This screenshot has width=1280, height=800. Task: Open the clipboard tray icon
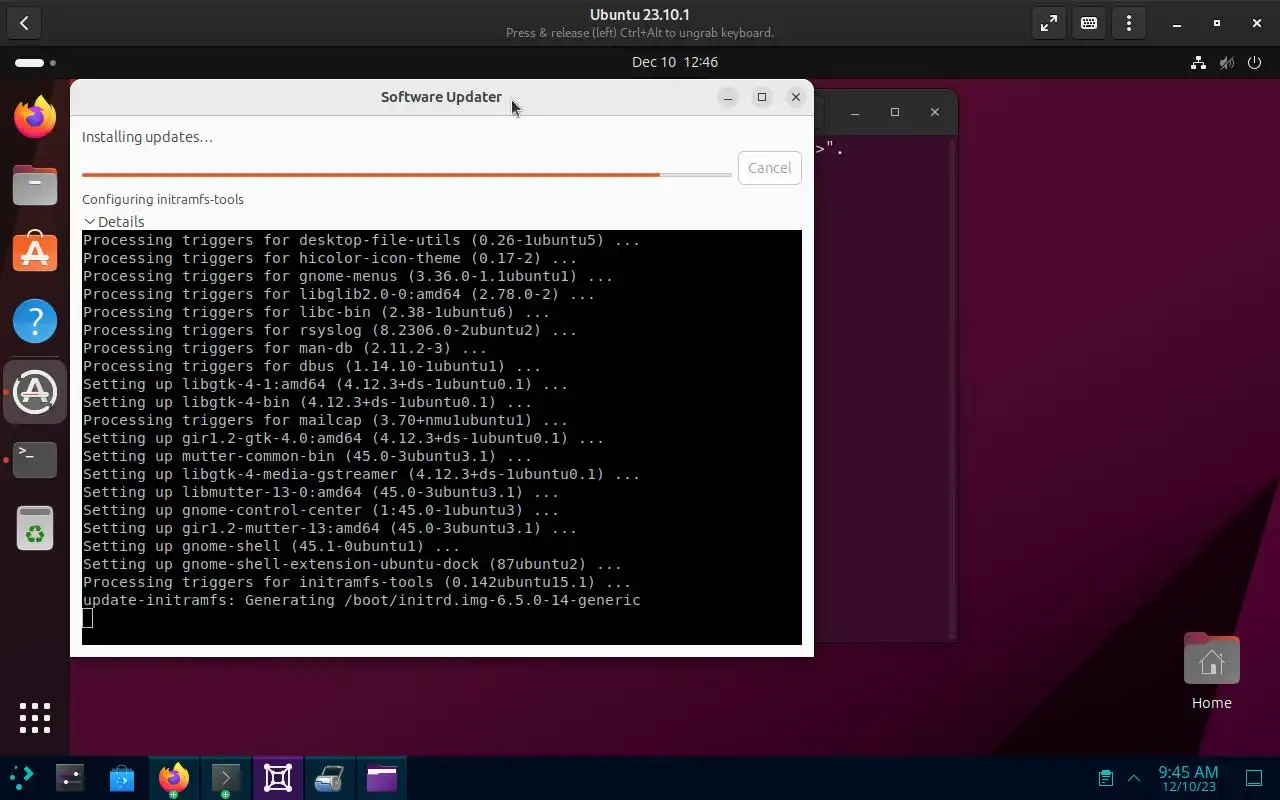point(1105,778)
